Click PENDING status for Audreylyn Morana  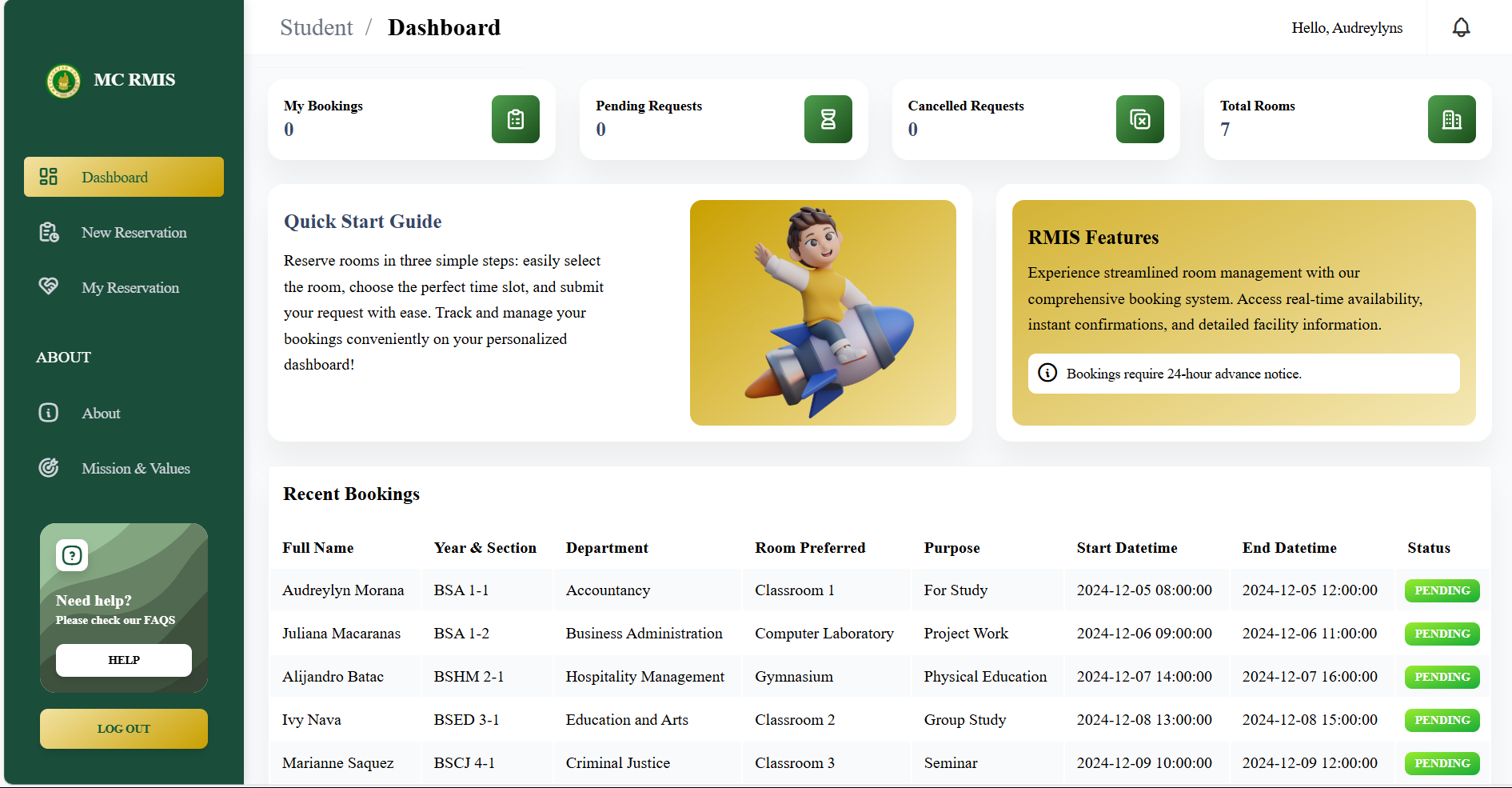(1442, 590)
